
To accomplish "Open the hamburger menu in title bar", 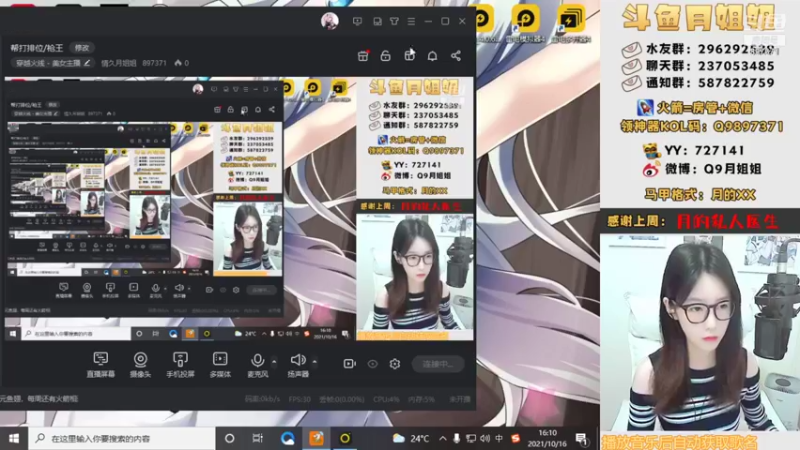I will tap(411, 21).
